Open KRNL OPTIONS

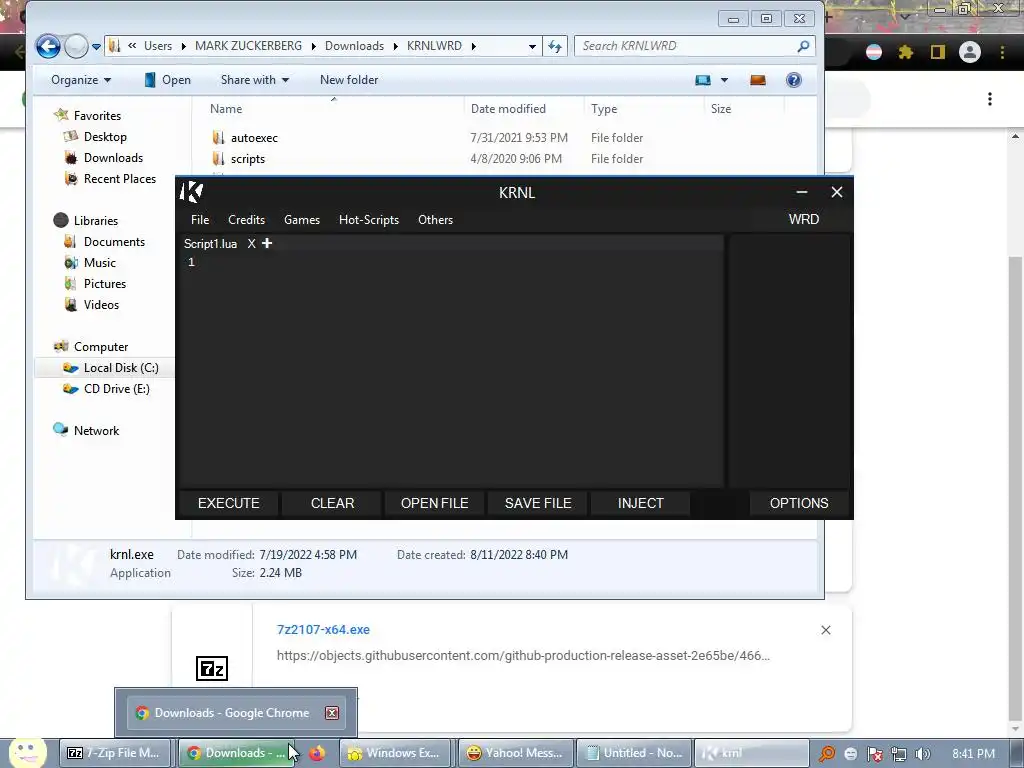pos(799,503)
